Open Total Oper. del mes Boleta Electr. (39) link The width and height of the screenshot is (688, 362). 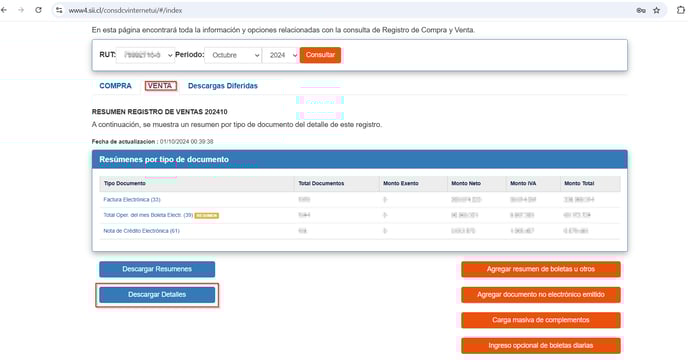[x=148, y=215]
